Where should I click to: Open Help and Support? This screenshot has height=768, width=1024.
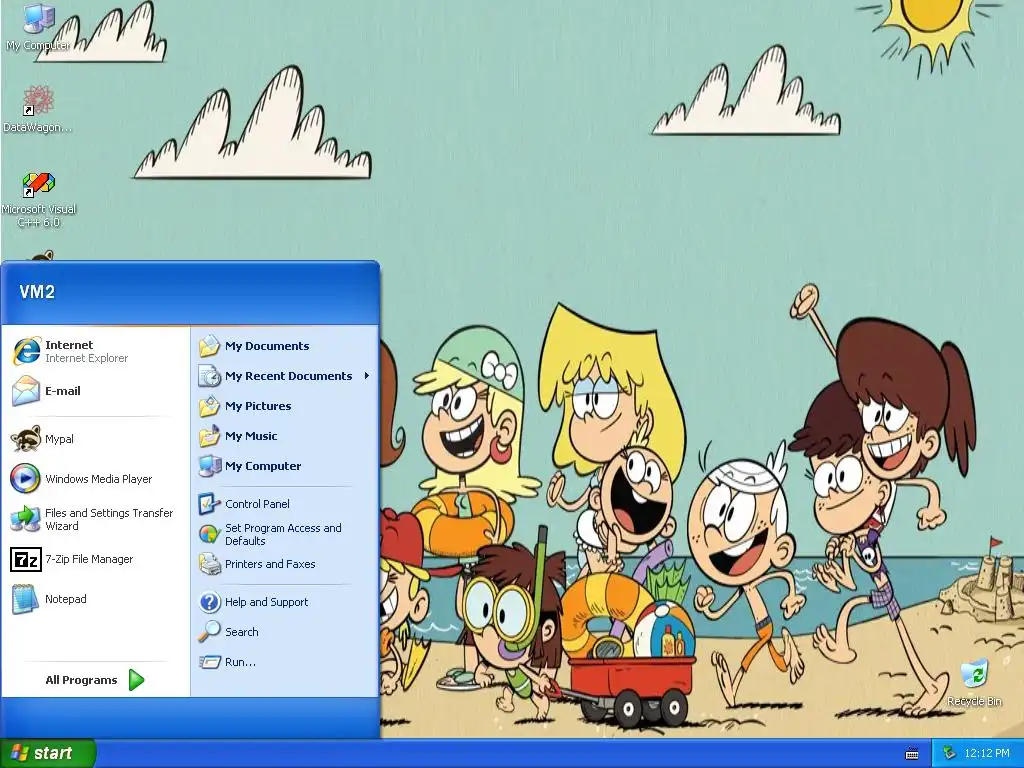click(266, 601)
